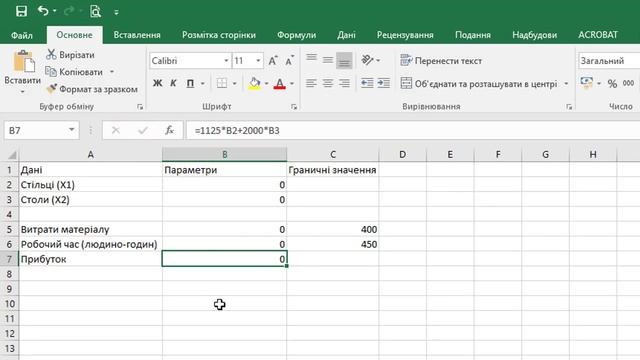Enable Перенести текст wrap text
This screenshot has width=640, height=360.
[441, 61]
